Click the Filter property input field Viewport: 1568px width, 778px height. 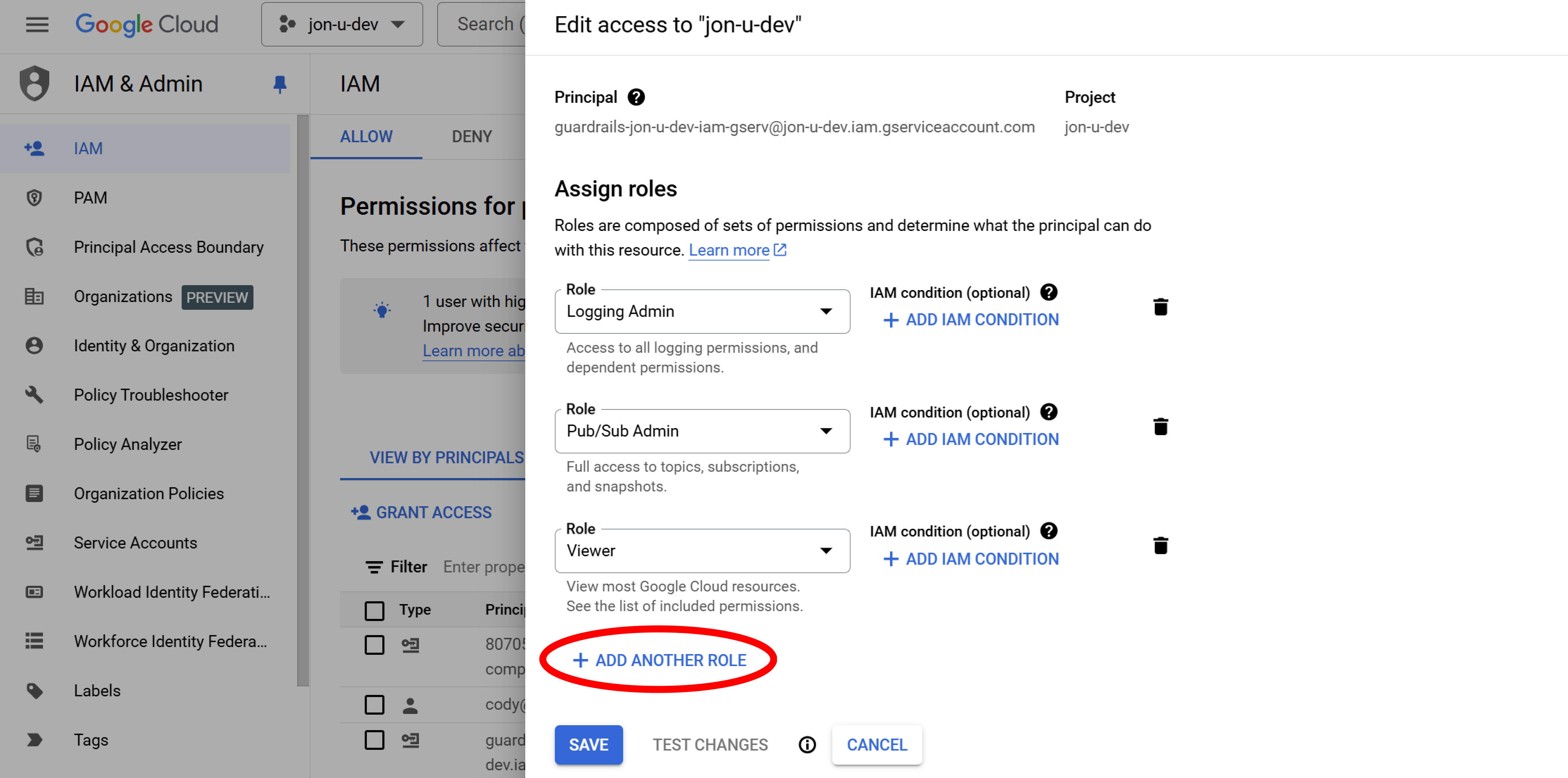tap(483, 567)
